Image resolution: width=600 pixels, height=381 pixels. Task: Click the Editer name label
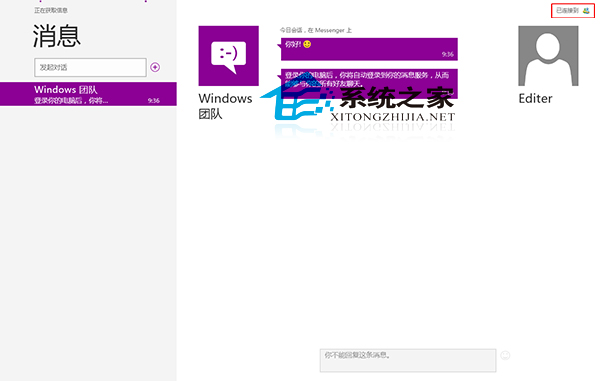tap(535, 99)
